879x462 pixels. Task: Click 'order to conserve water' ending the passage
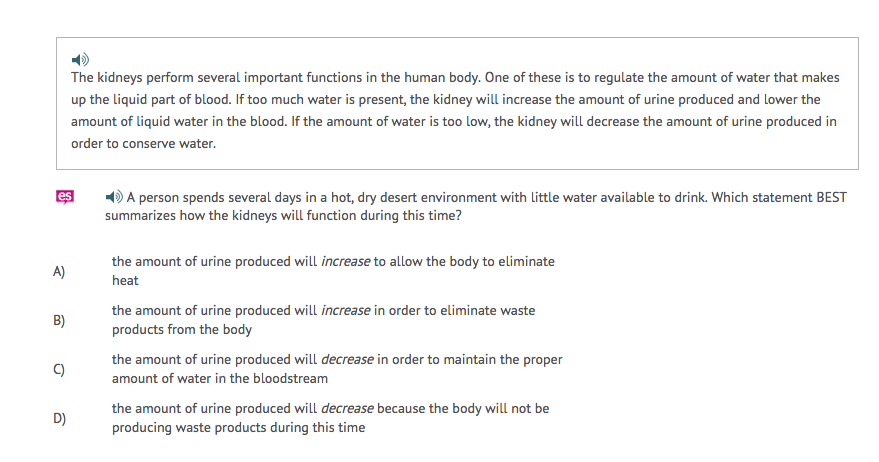point(143,143)
